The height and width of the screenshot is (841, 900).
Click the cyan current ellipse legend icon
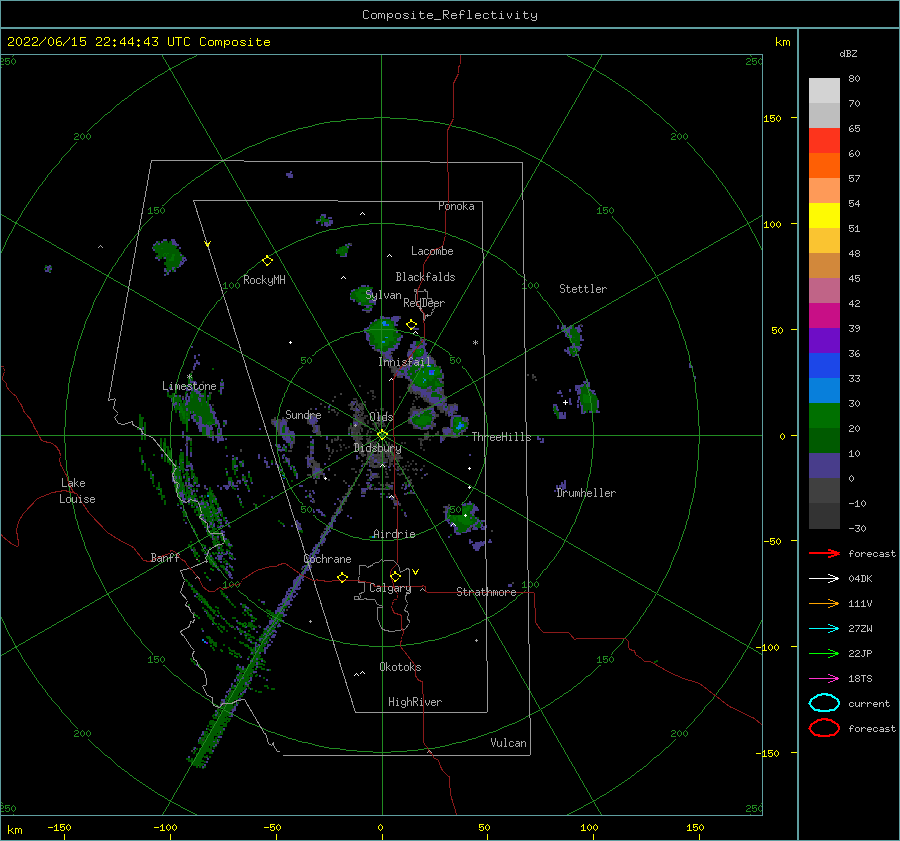824,703
